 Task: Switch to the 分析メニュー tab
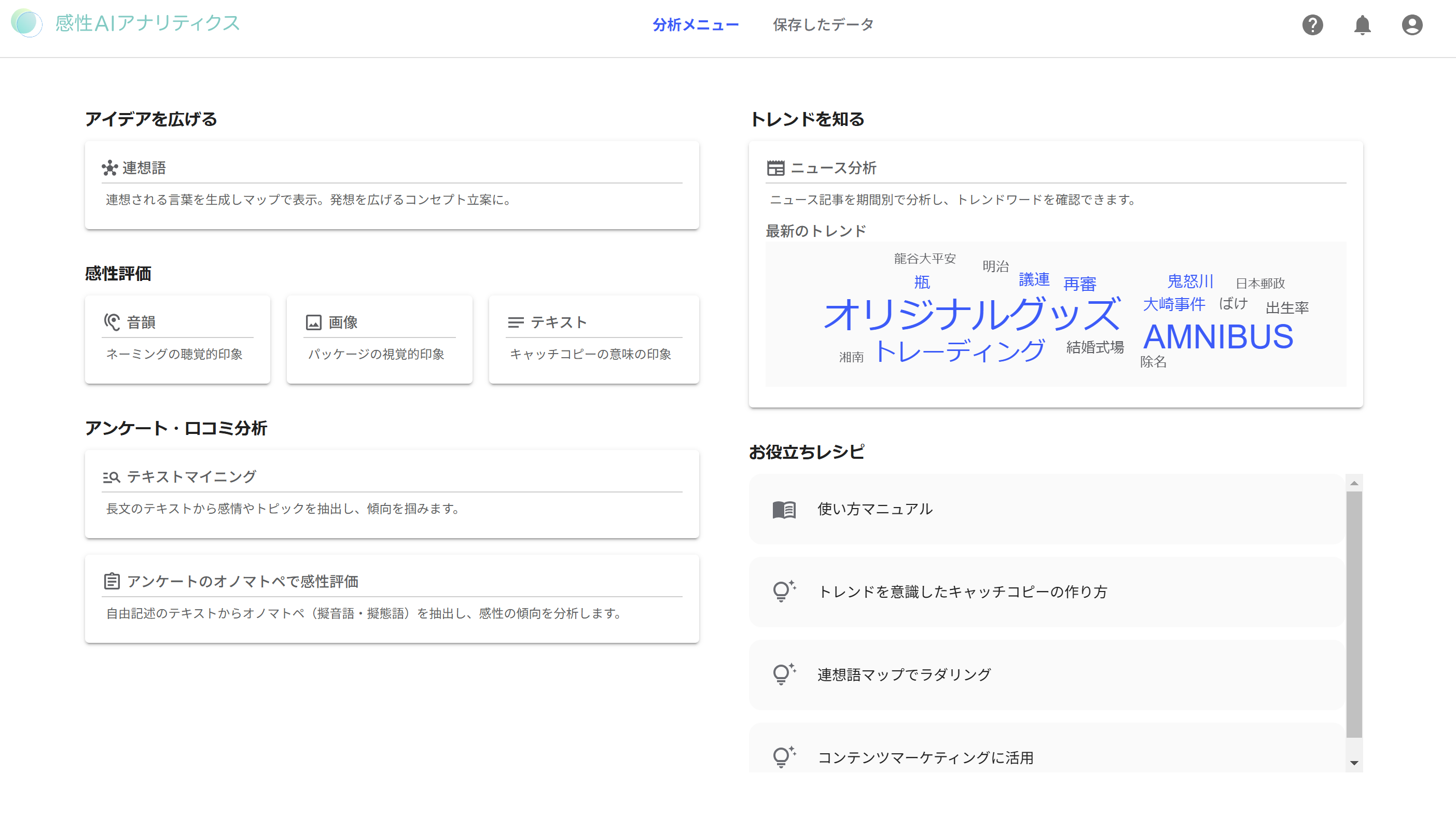[x=696, y=25]
